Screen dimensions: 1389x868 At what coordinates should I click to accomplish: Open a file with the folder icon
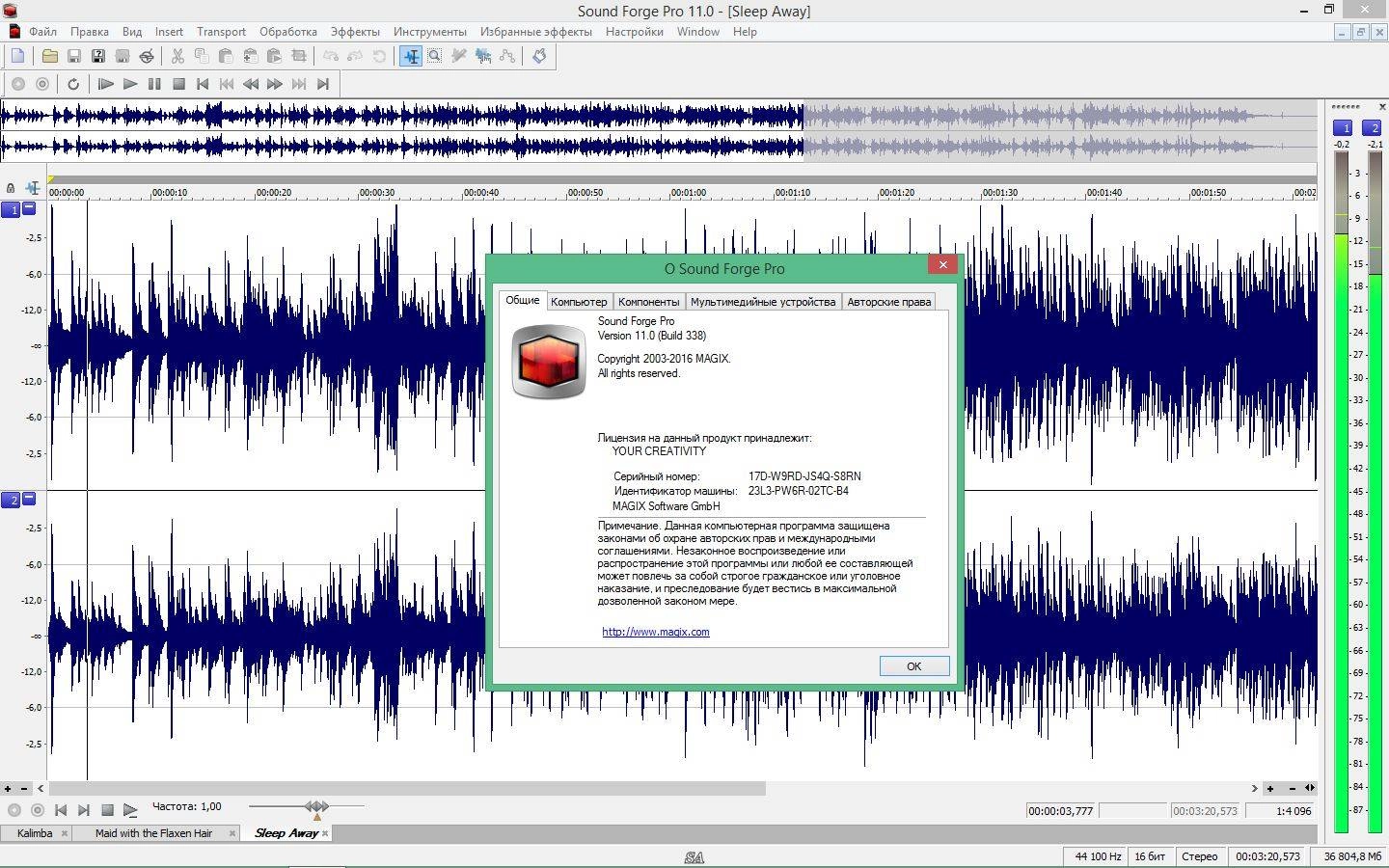click(49, 56)
